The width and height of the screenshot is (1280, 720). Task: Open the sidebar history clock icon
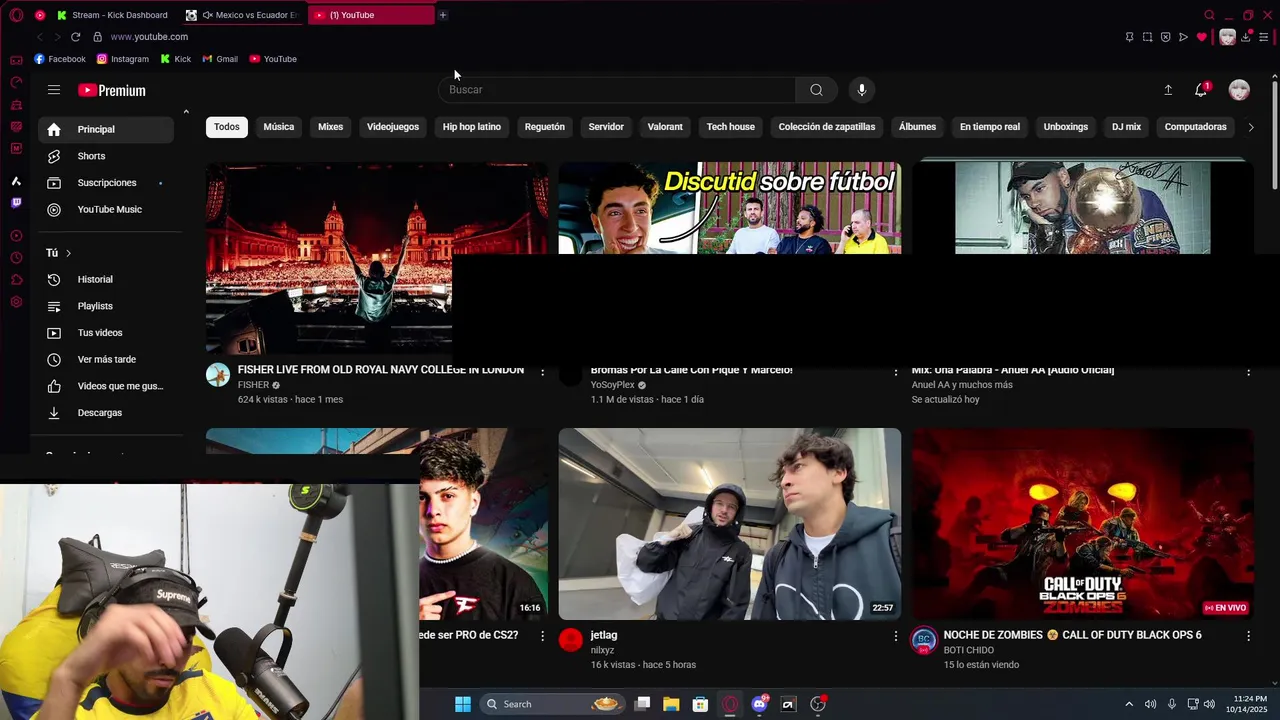[16, 258]
